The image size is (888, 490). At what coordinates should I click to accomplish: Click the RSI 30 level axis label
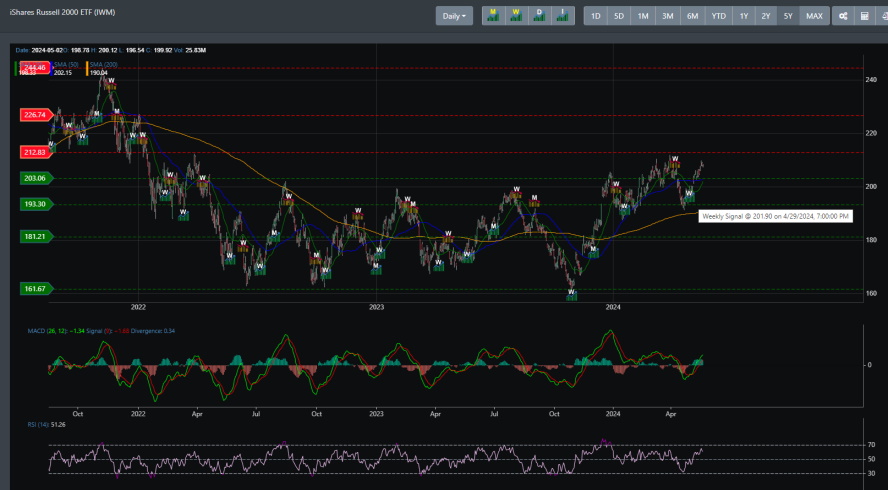coord(871,473)
